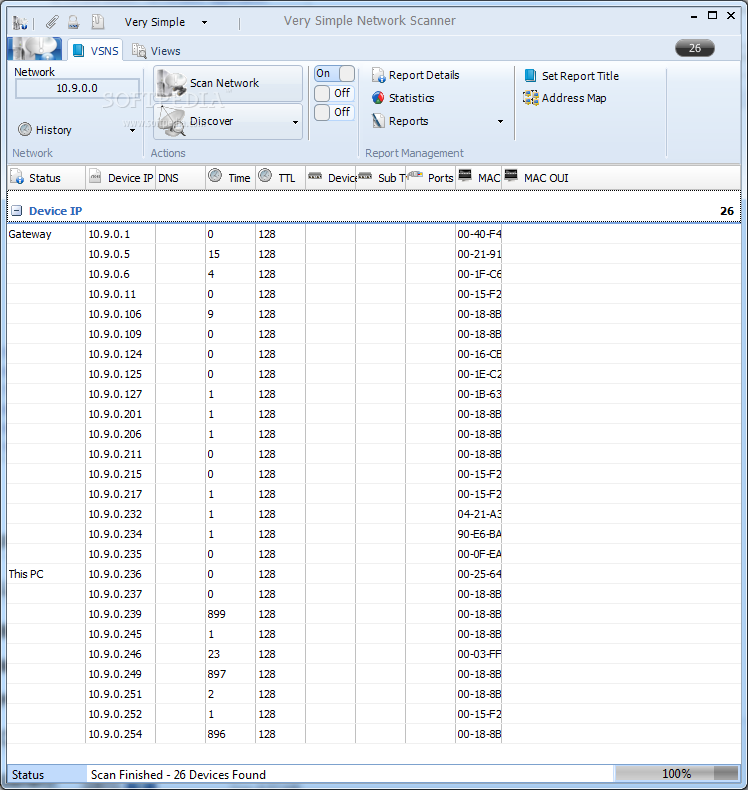Select the device row 10.9.0.246

[x=374, y=654]
